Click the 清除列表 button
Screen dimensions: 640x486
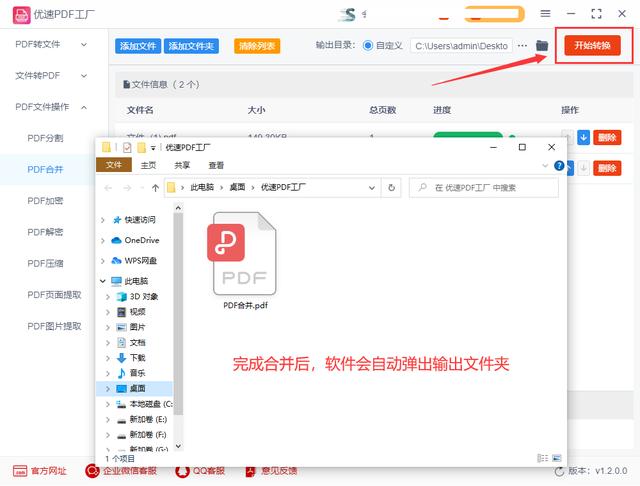click(x=257, y=46)
